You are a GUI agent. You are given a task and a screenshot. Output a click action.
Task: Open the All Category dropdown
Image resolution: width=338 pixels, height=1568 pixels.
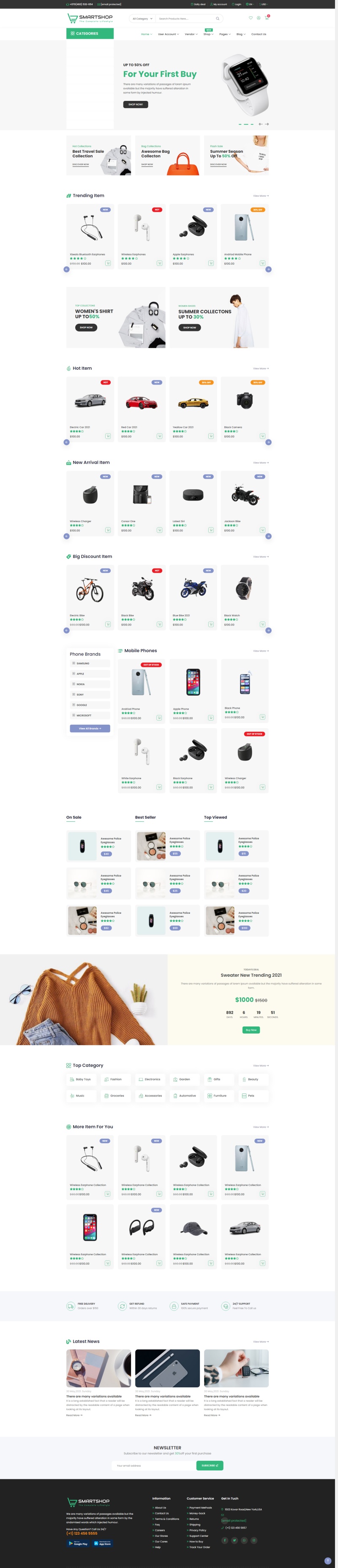(142, 19)
